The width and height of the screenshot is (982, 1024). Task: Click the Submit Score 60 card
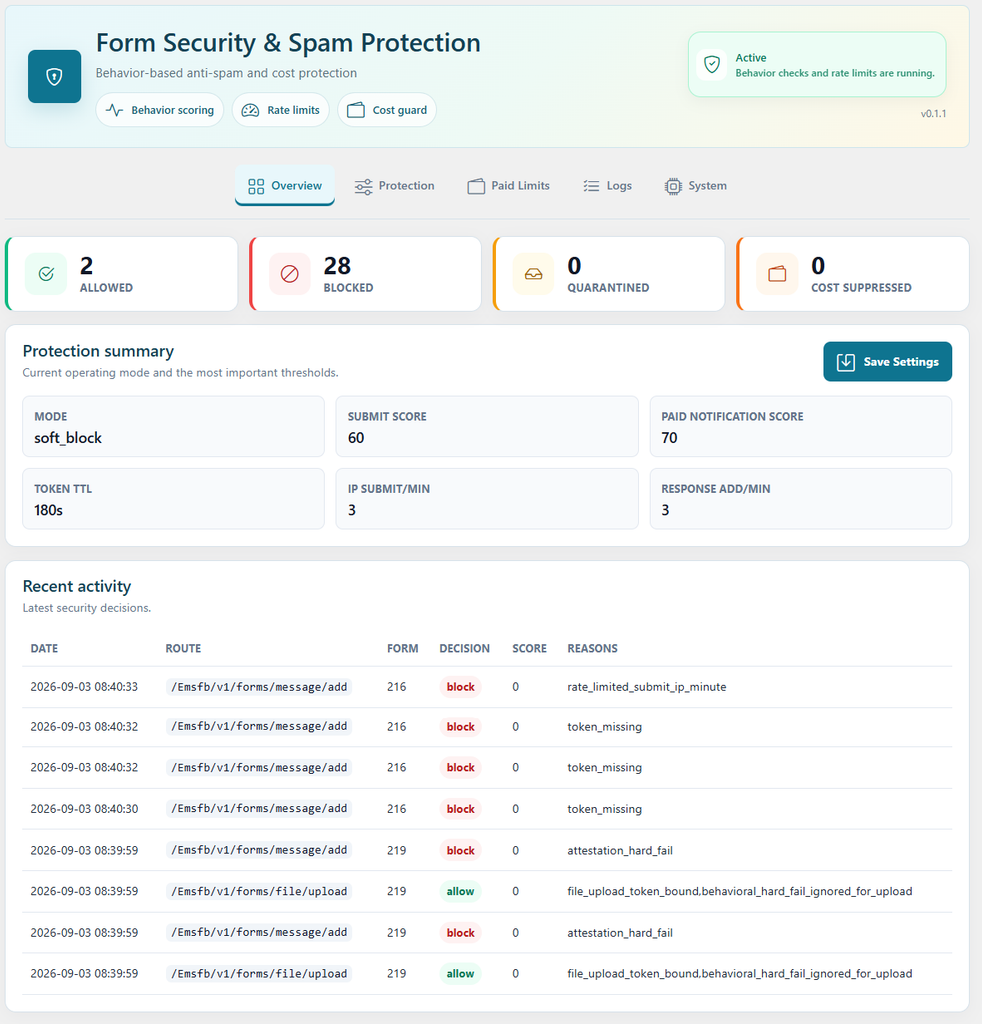(486, 426)
